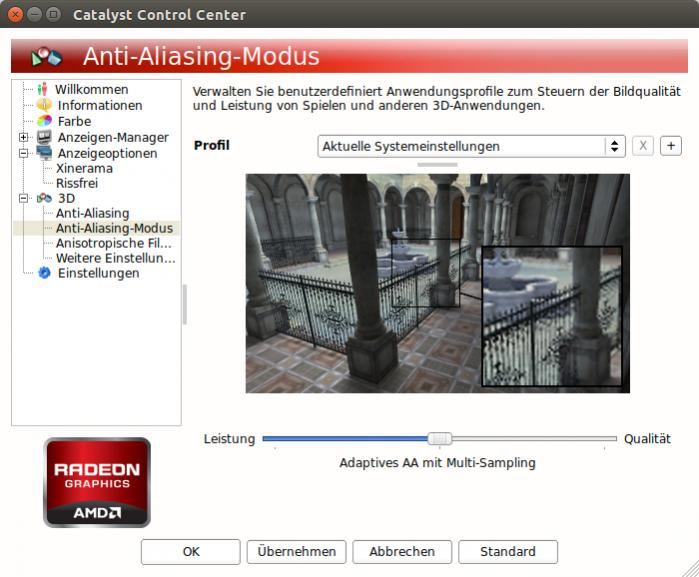Collapse the Anzeigeoptionen tree node
The image size is (699, 577).
tap(24, 153)
